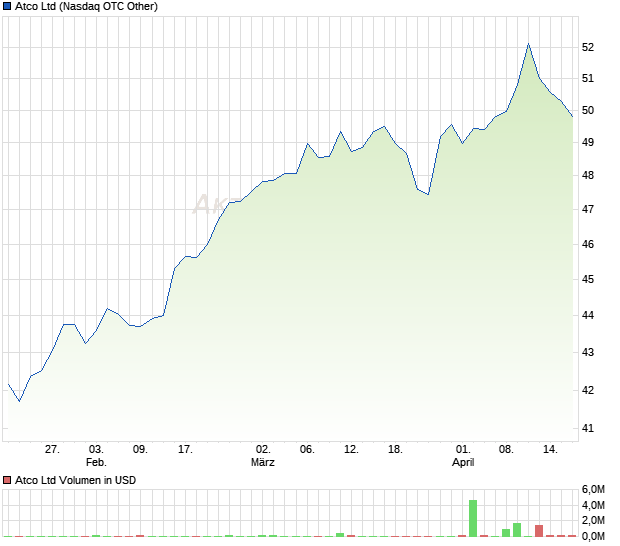
Task: Click the price axis value 48
Action: click(588, 175)
